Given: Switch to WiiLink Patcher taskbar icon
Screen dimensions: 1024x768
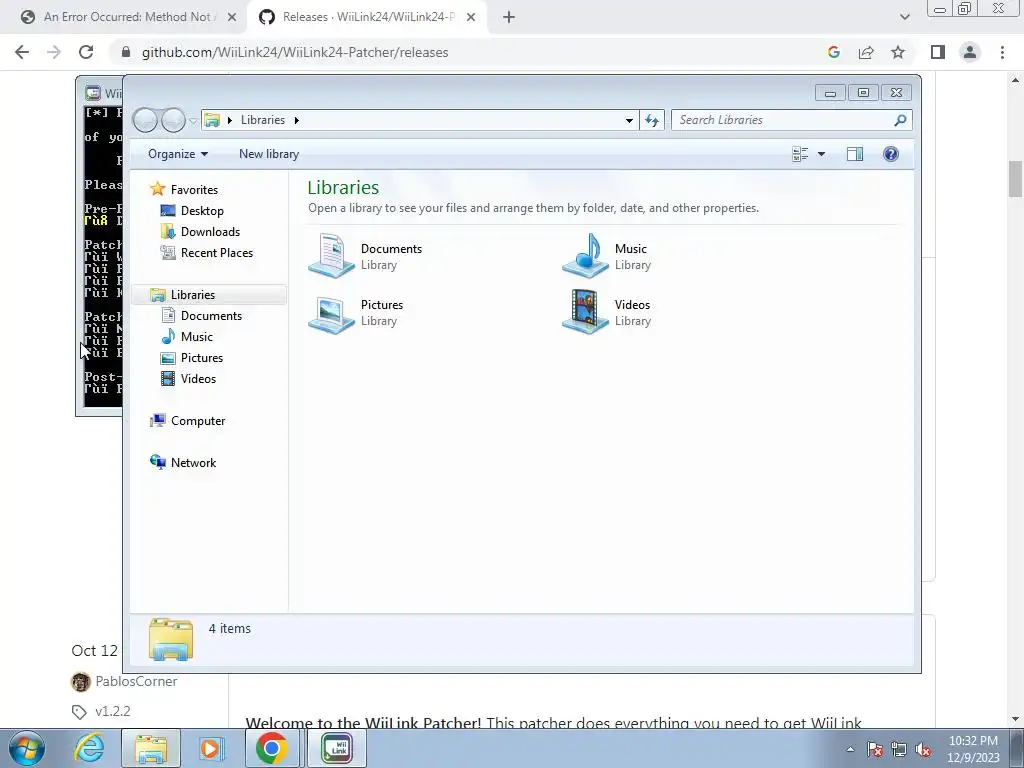Looking at the screenshot, I should pyautogui.click(x=337, y=748).
